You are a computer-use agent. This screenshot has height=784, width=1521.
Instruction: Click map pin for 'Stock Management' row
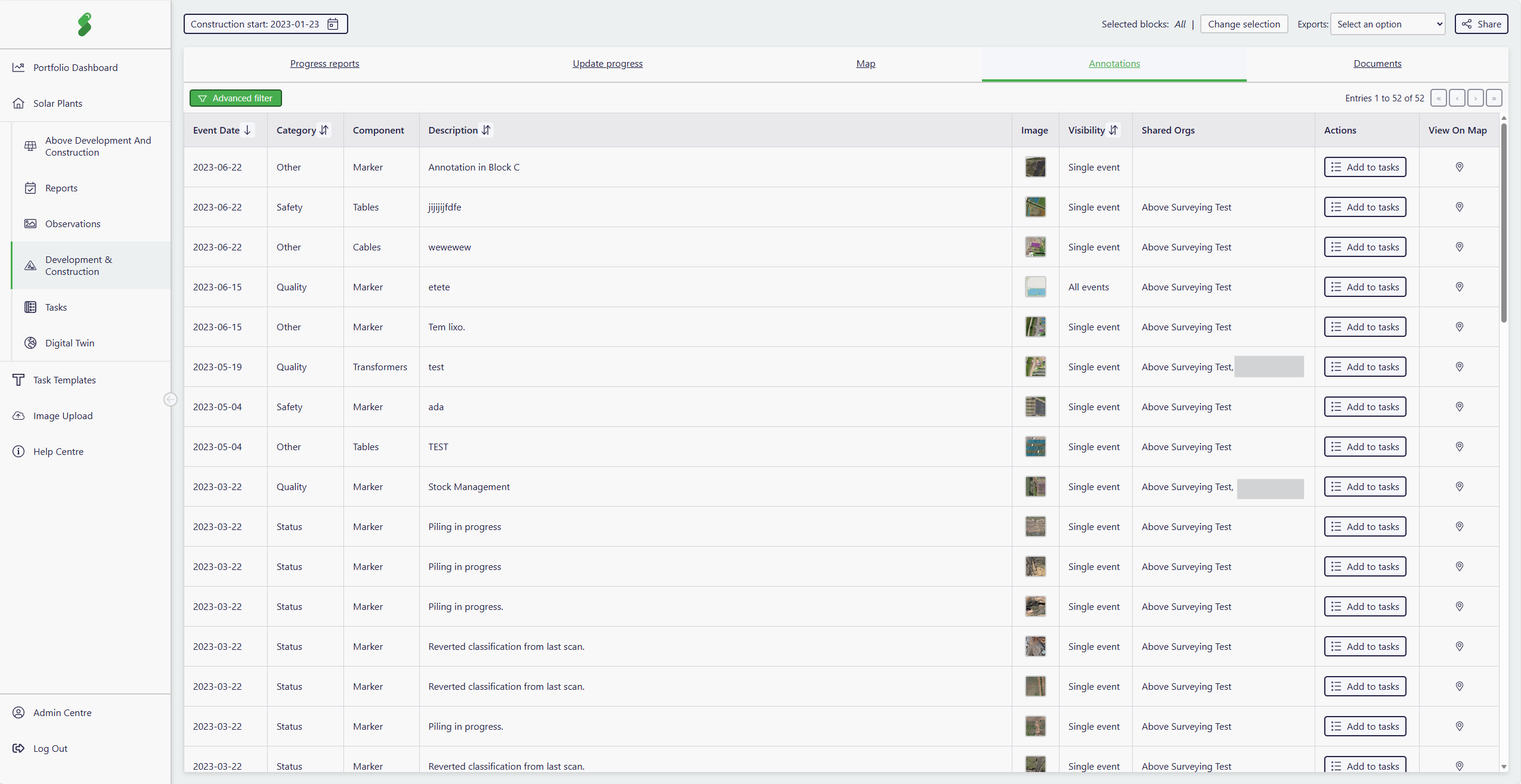click(x=1459, y=486)
